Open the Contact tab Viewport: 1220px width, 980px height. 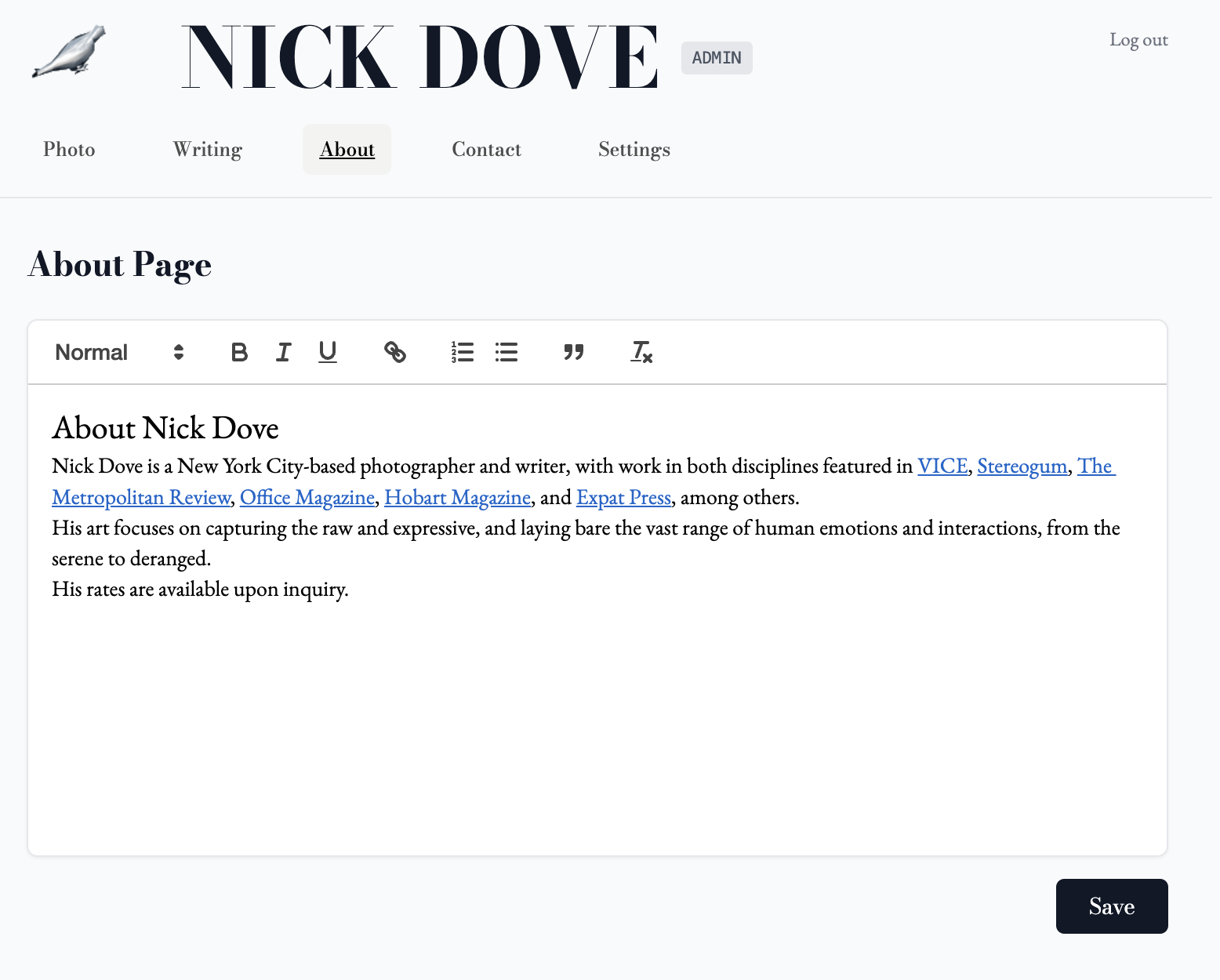coord(487,149)
